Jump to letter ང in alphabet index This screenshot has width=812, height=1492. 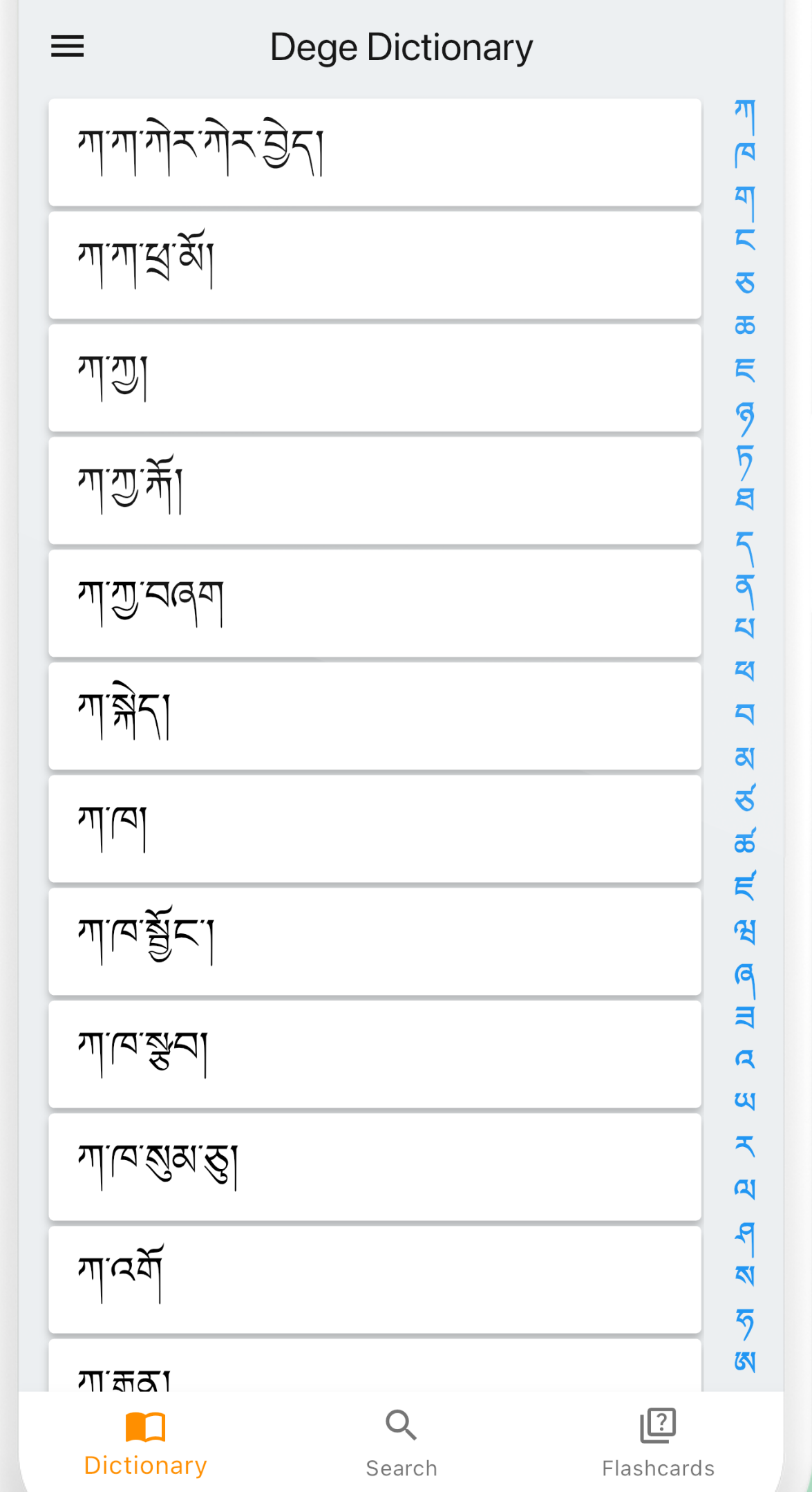(x=744, y=239)
